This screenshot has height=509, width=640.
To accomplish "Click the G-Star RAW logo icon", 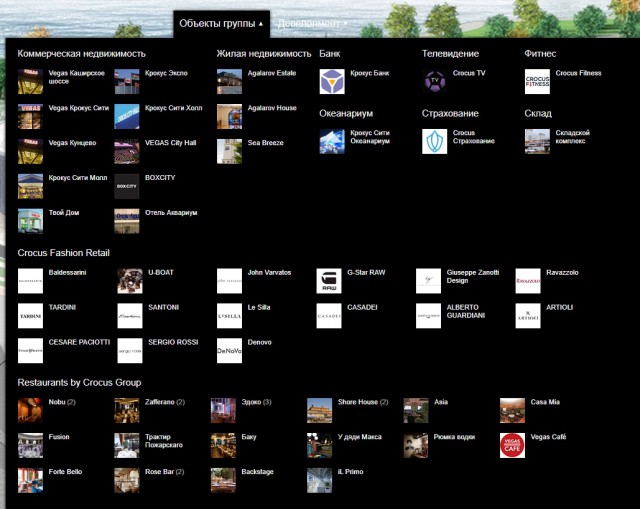I will click(329, 281).
